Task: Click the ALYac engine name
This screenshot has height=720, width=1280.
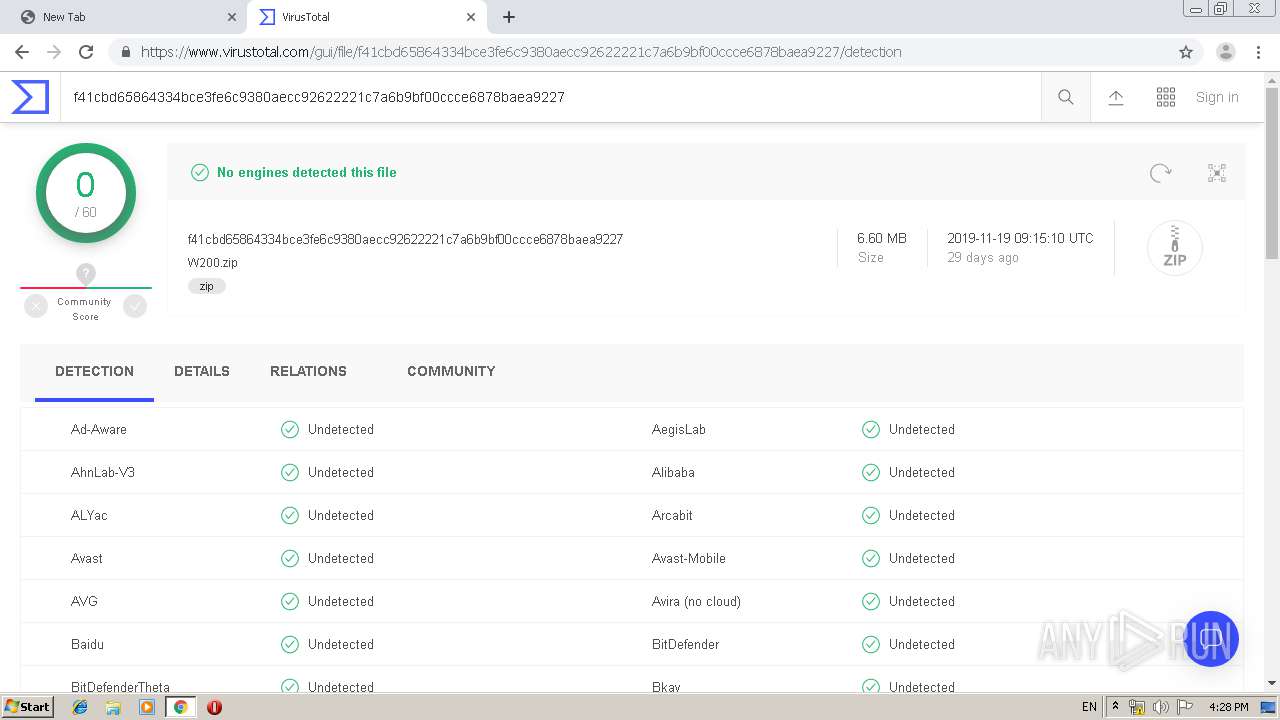Action: pos(89,515)
